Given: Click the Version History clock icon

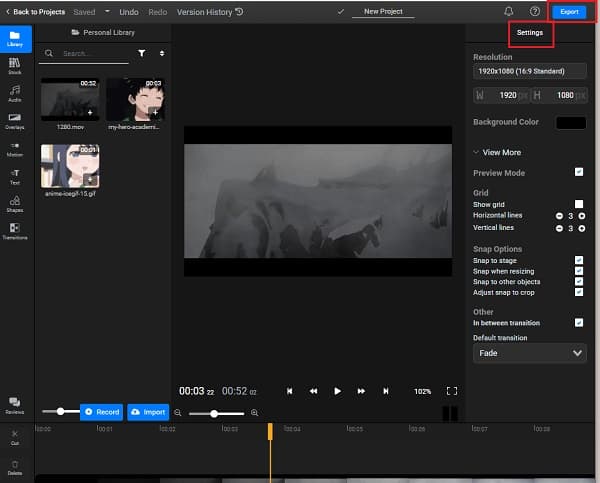Looking at the screenshot, I should pyautogui.click(x=240, y=12).
